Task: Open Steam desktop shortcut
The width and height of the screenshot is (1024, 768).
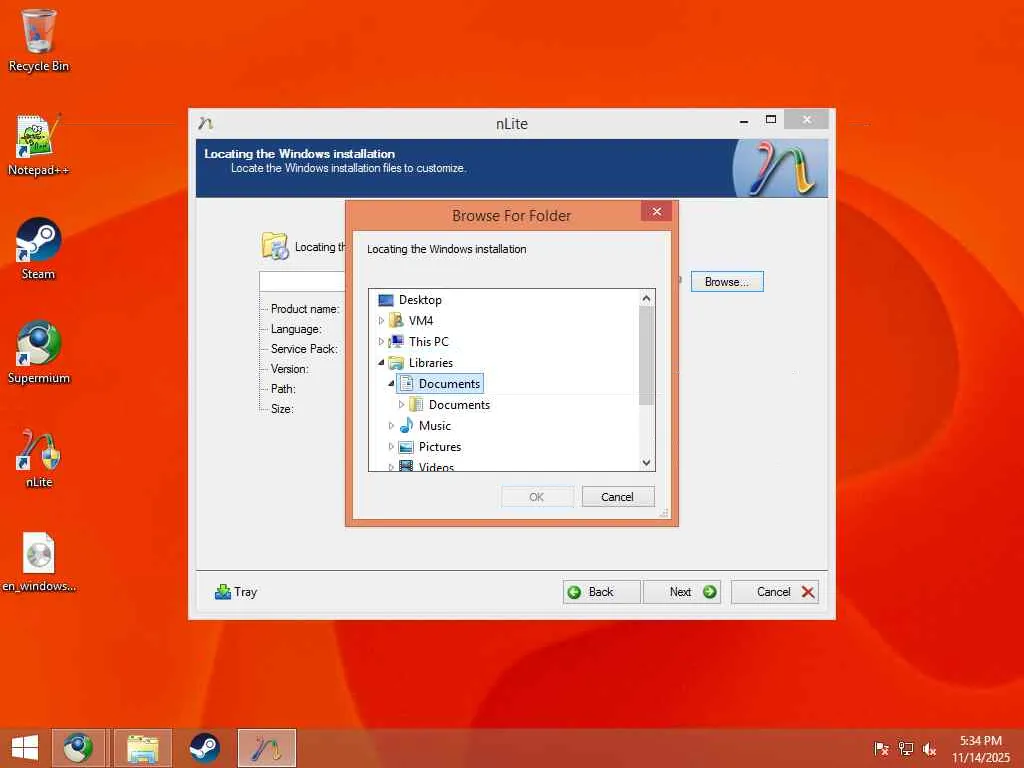Action: [39, 249]
